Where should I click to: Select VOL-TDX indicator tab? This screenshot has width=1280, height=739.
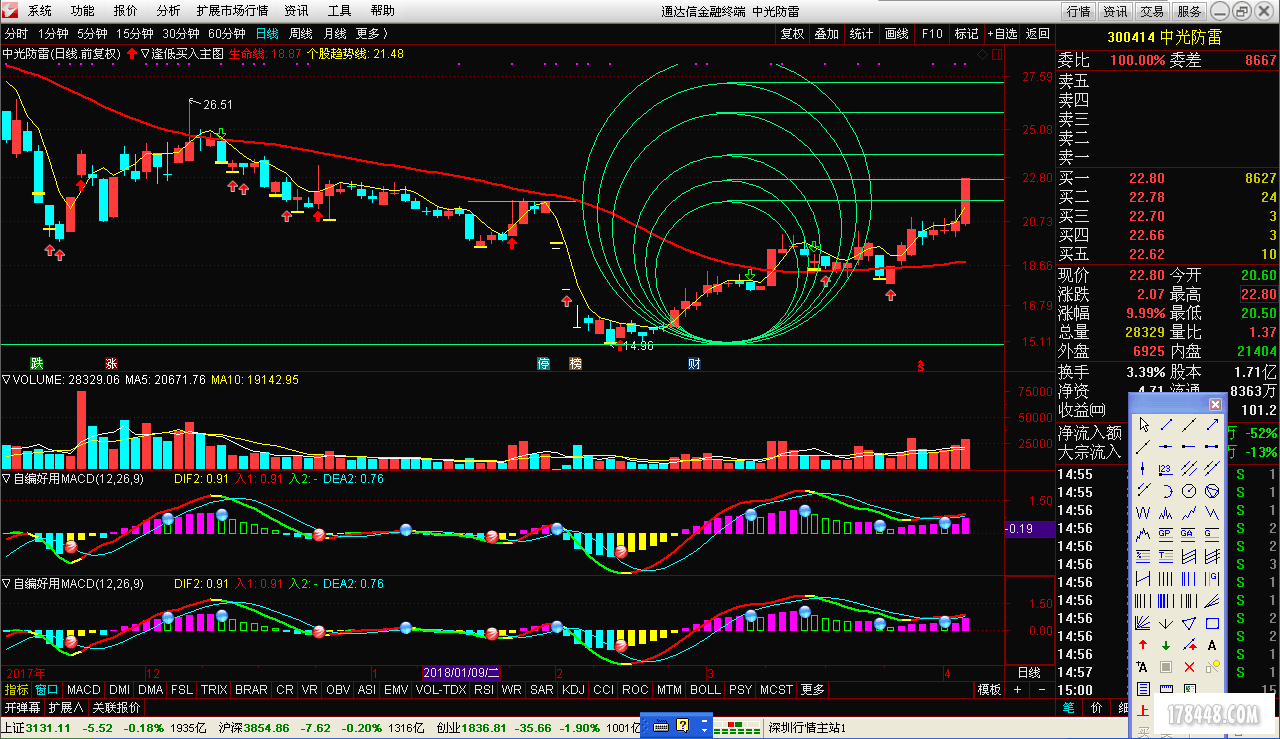[x=441, y=690]
